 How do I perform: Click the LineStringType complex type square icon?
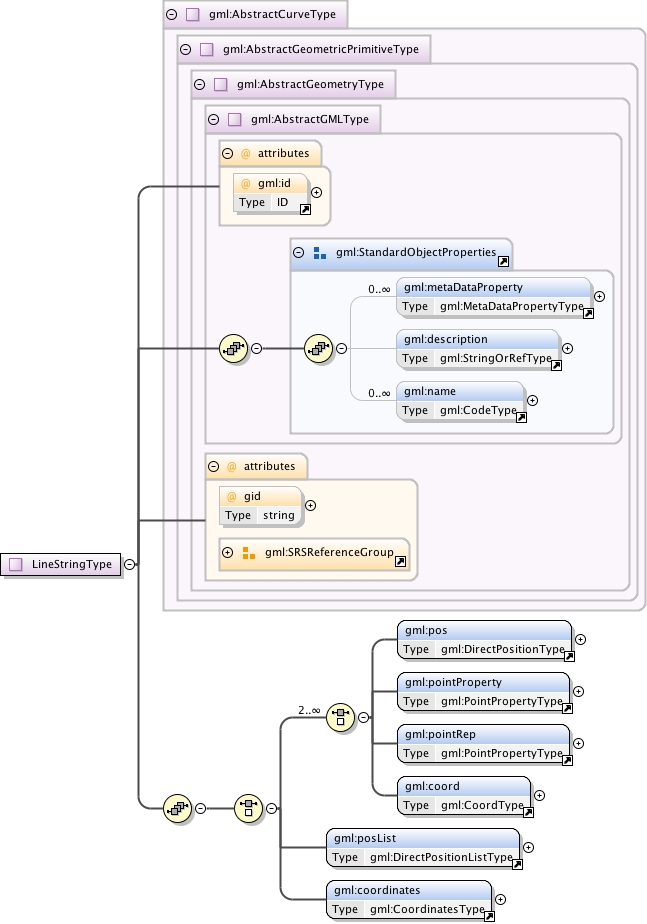[16, 565]
